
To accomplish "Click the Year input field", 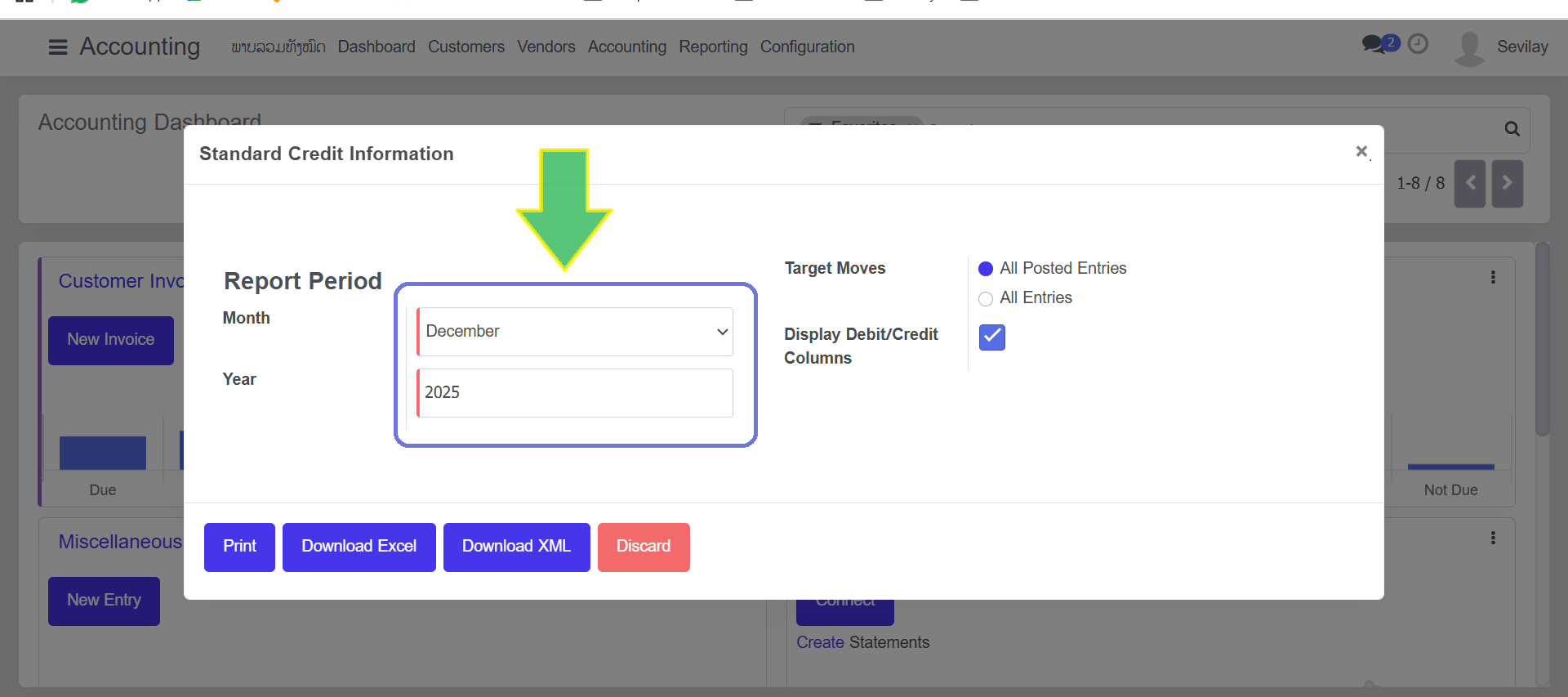I will [575, 393].
